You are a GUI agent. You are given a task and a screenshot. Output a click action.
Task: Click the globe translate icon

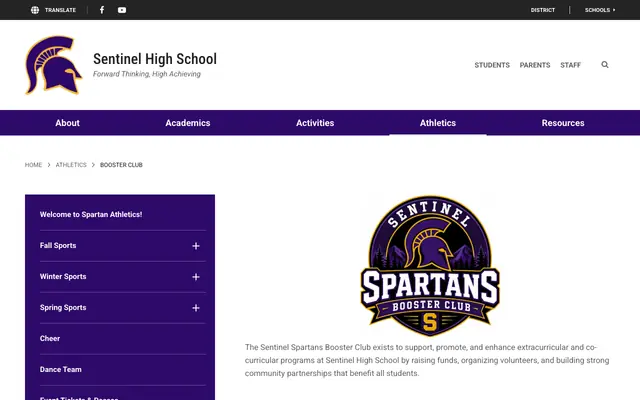[35, 10]
